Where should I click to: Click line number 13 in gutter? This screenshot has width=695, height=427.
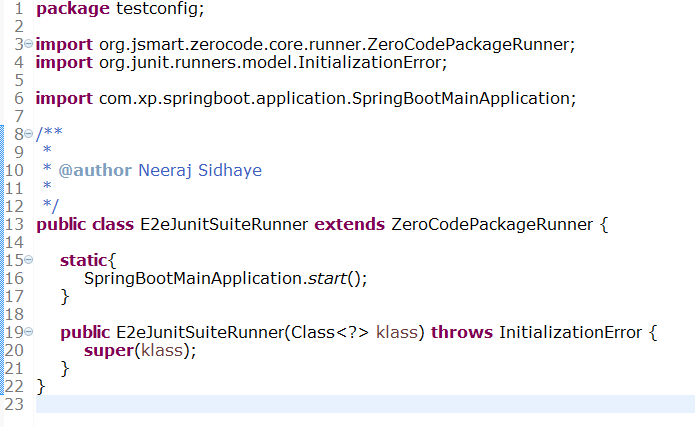coord(14,224)
